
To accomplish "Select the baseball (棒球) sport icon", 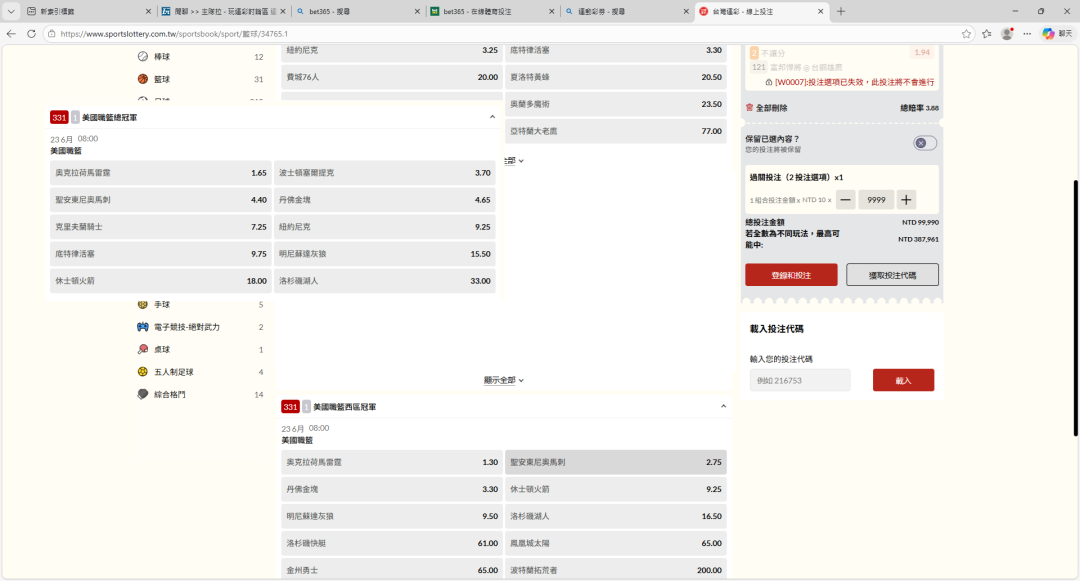I will pos(143,57).
